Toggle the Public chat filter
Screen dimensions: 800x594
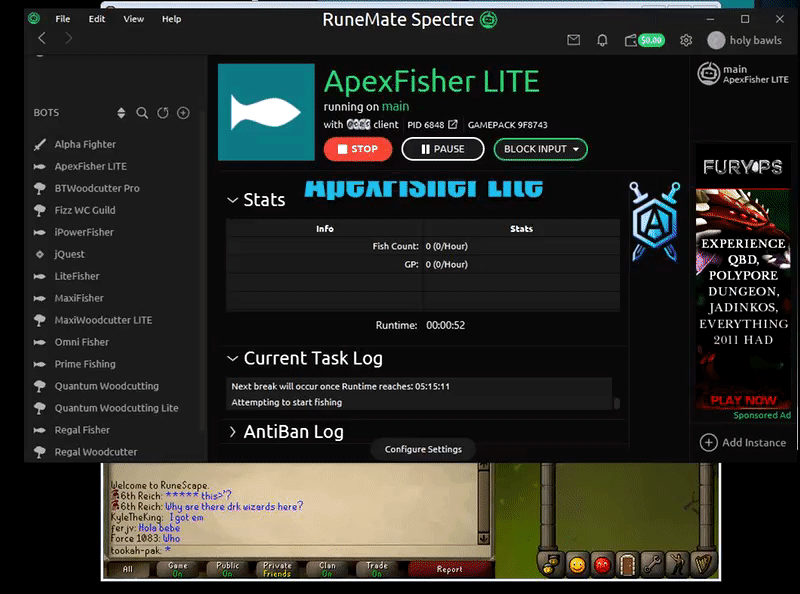pyautogui.click(x=228, y=569)
